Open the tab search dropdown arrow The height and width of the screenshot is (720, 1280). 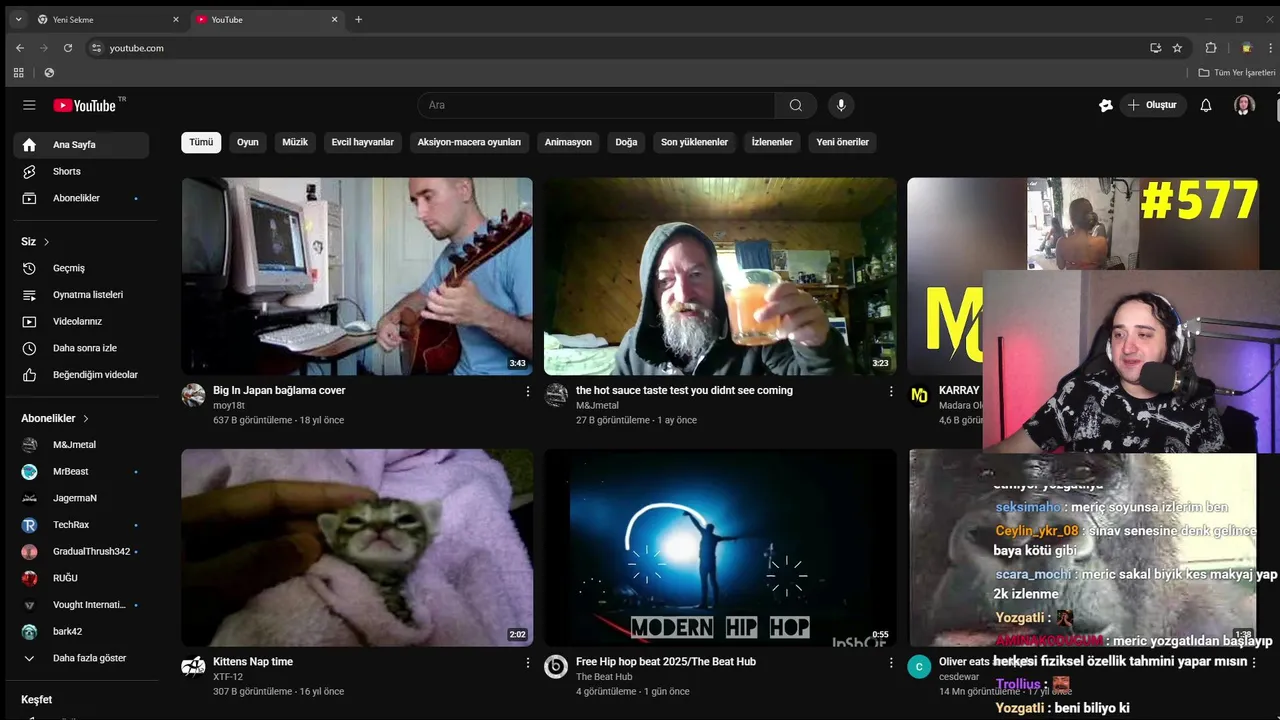pos(18,19)
